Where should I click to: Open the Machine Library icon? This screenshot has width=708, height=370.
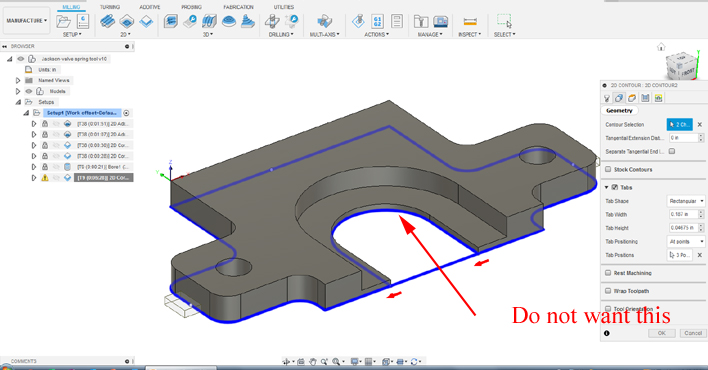tap(440, 21)
